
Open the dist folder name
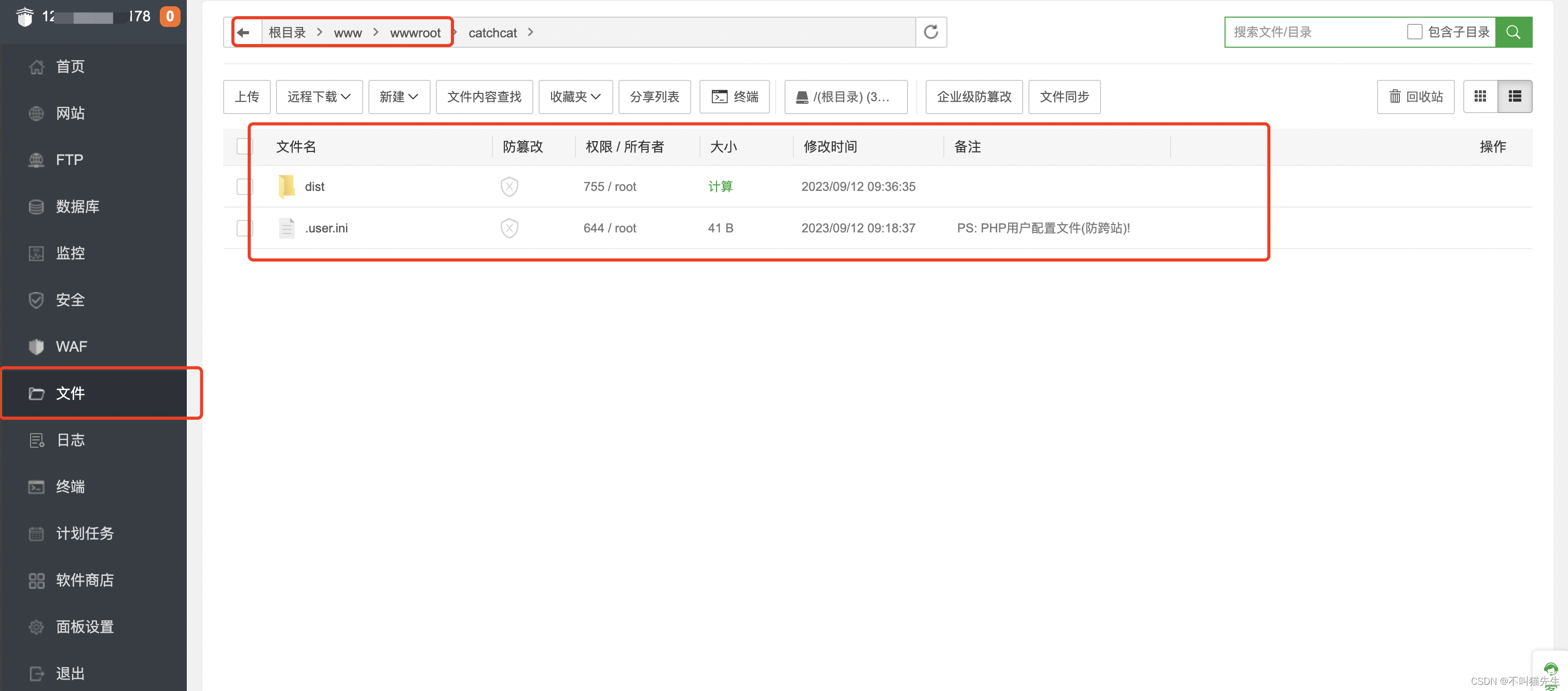coord(314,186)
